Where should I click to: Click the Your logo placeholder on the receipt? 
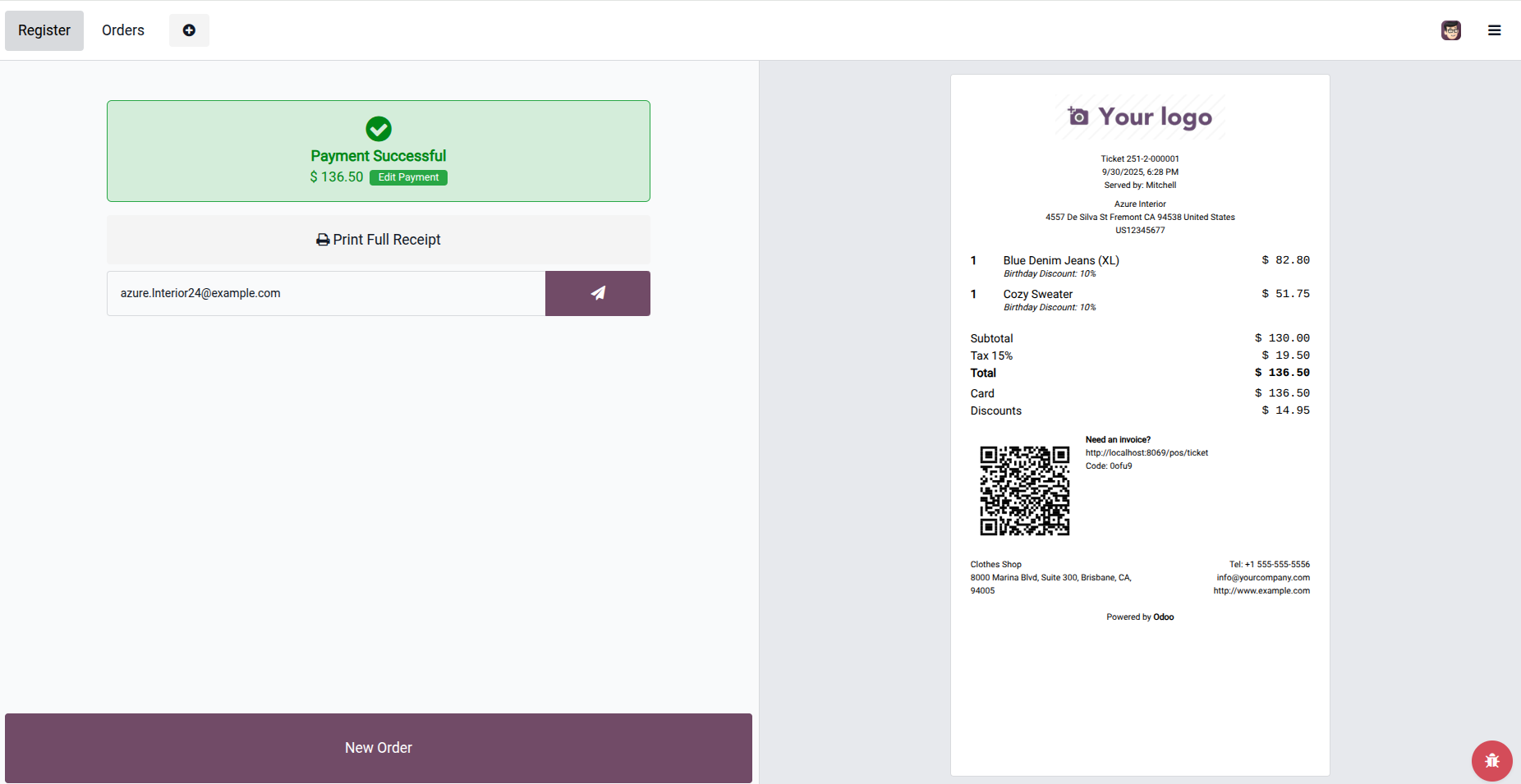coord(1140,117)
